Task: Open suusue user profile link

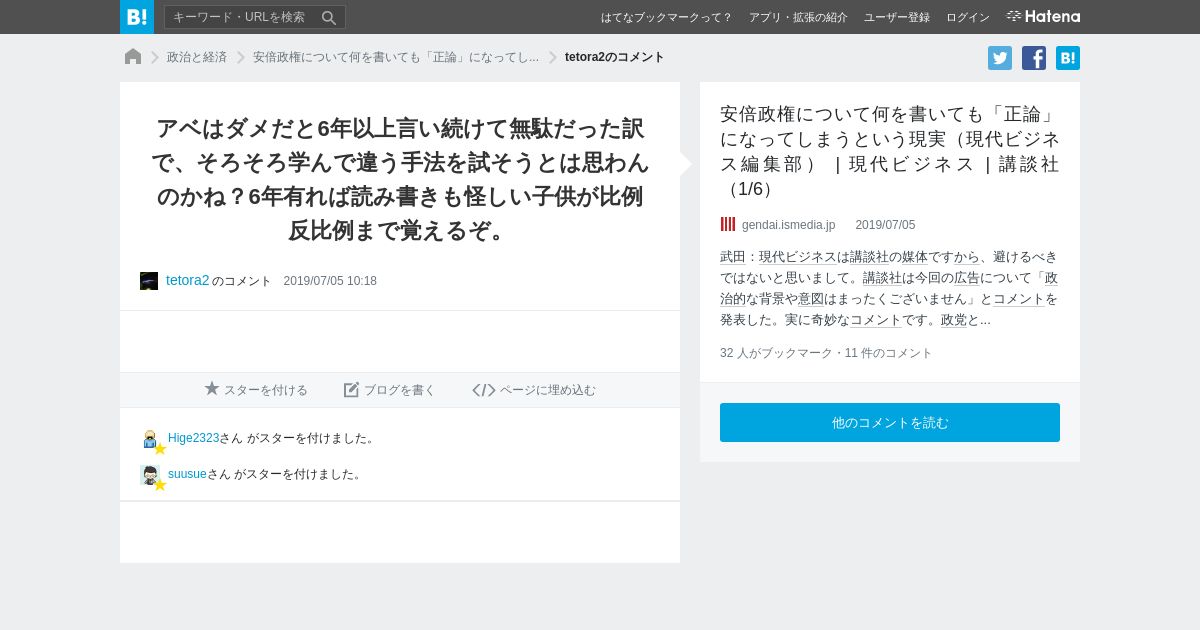Action: 187,474
